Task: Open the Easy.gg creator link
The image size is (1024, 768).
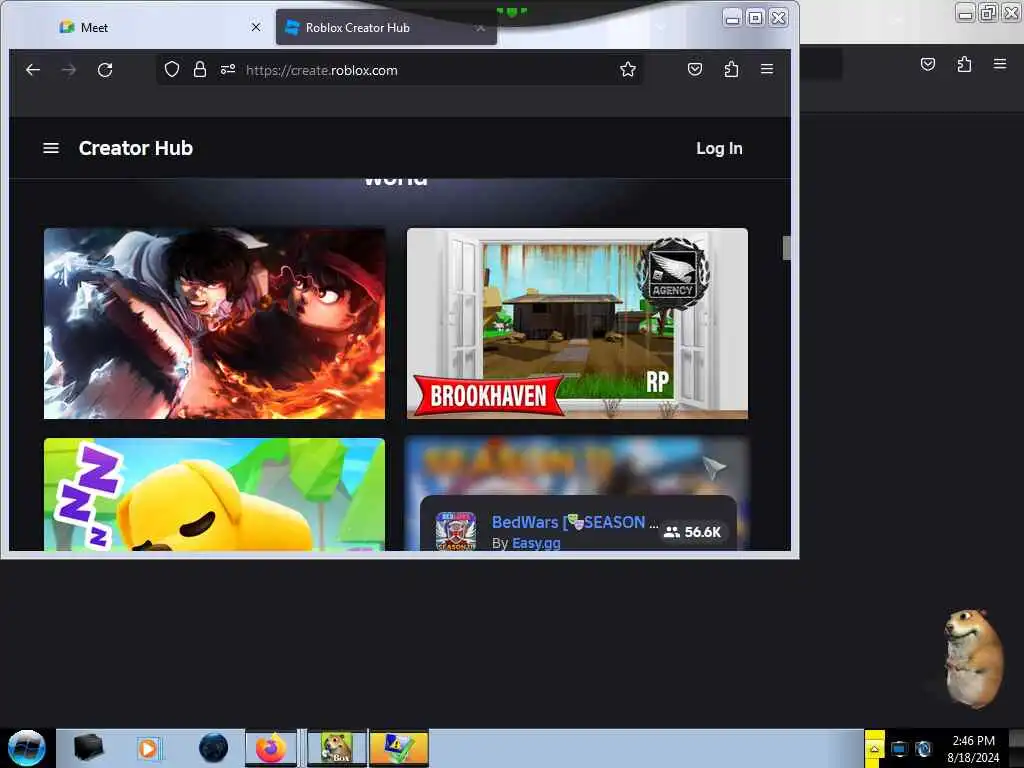Action: pos(536,543)
